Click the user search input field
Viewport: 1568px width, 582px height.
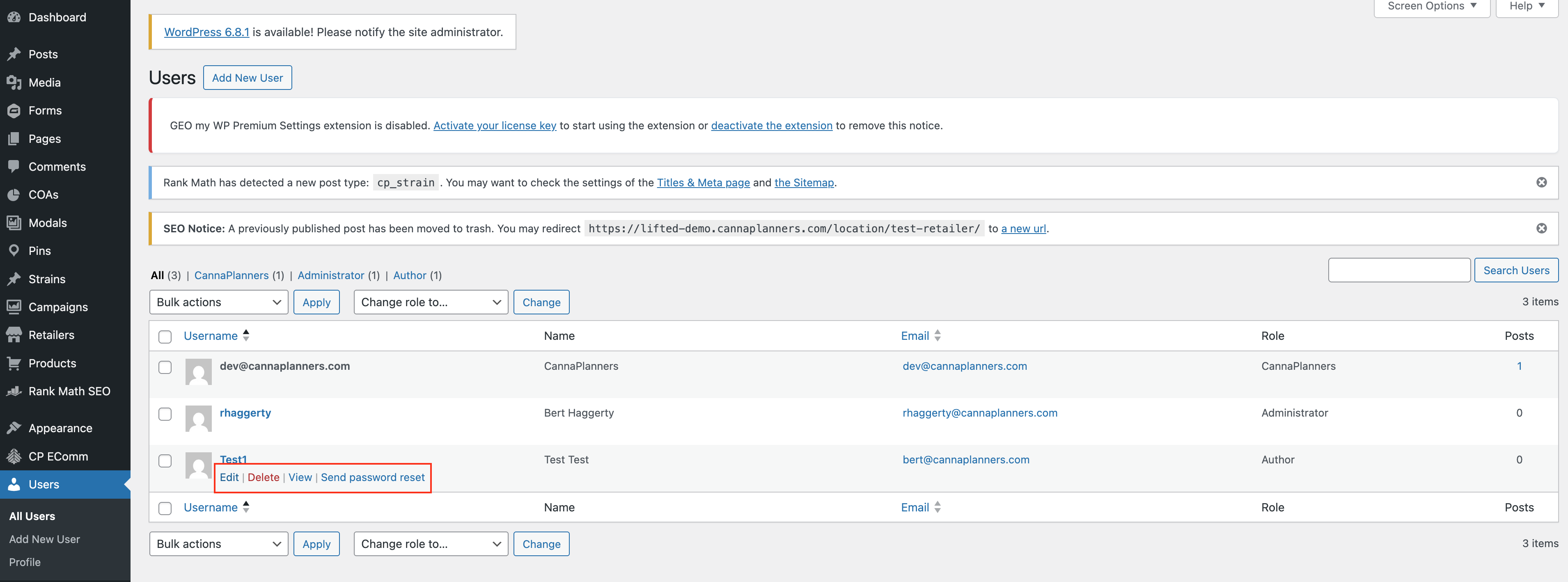click(1399, 270)
